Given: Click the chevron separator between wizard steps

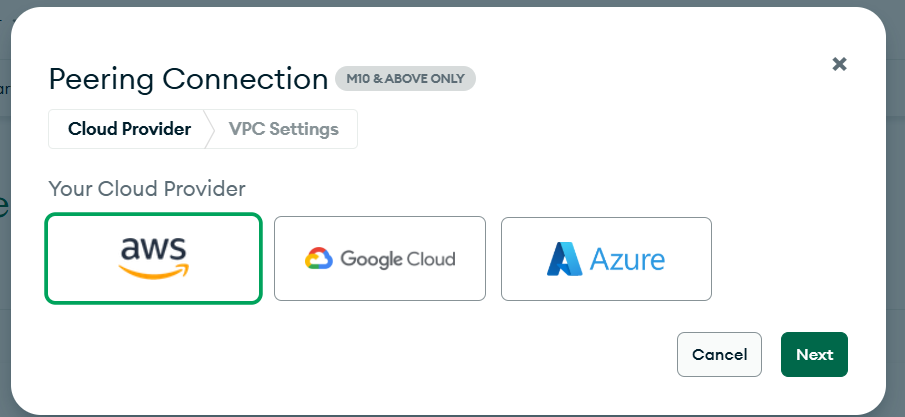Looking at the screenshot, I should (x=209, y=129).
